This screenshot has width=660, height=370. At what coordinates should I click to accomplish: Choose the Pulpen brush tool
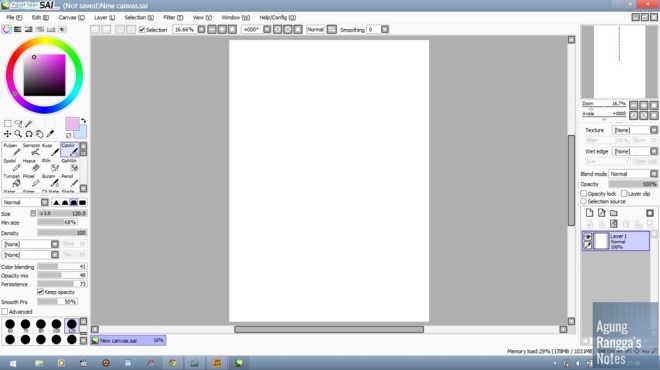tap(12, 149)
